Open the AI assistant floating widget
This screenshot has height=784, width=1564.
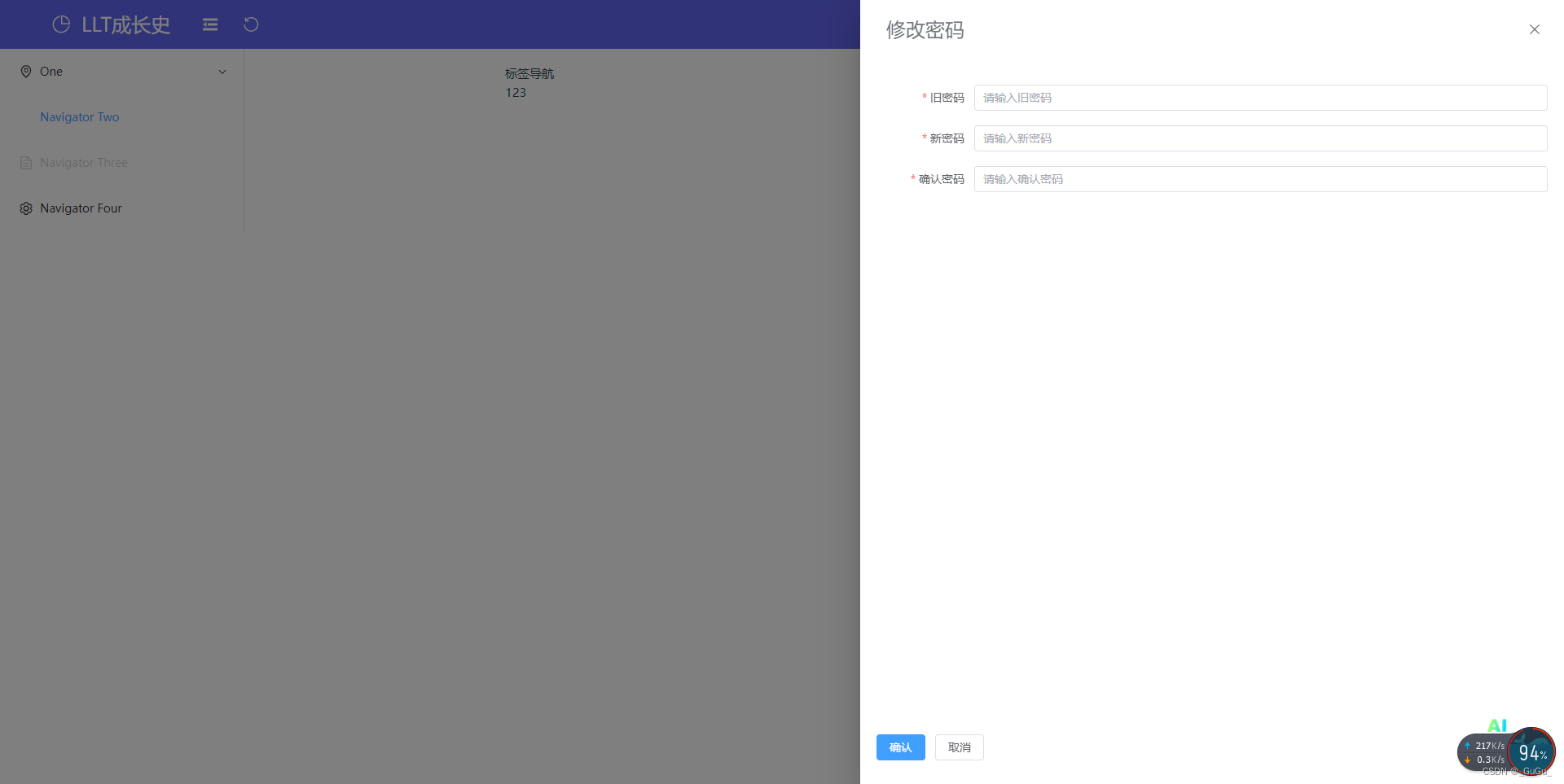(x=1499, y=725)
